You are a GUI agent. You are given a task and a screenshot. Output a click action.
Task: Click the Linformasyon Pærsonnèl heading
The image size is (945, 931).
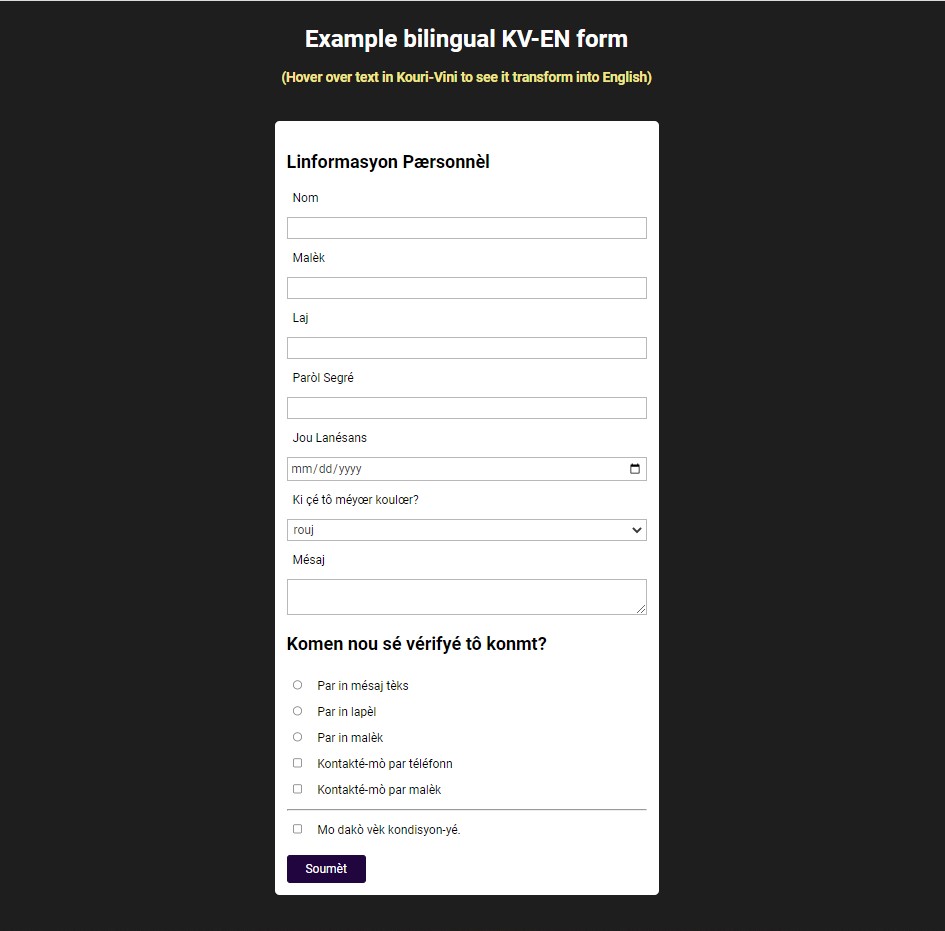point(388,161)
